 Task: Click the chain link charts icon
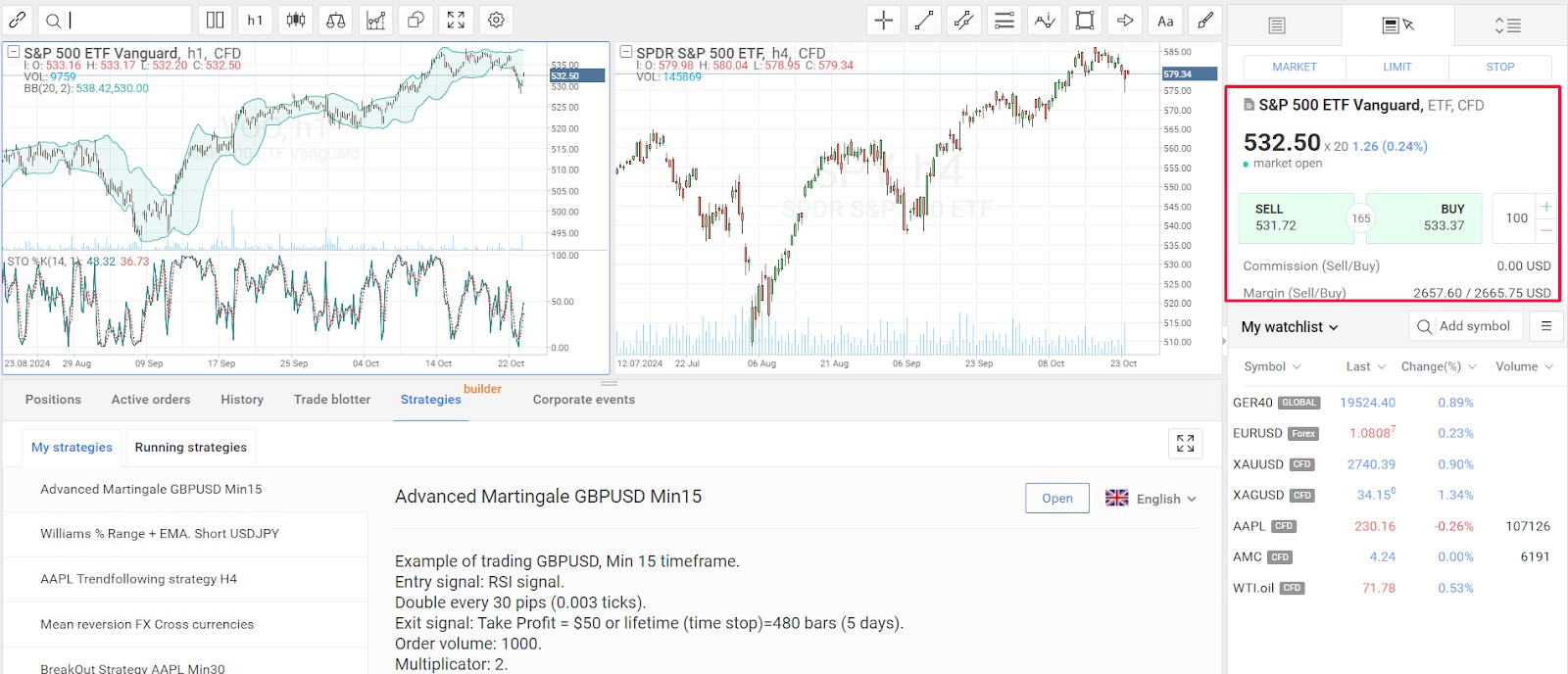pos(18,20)
